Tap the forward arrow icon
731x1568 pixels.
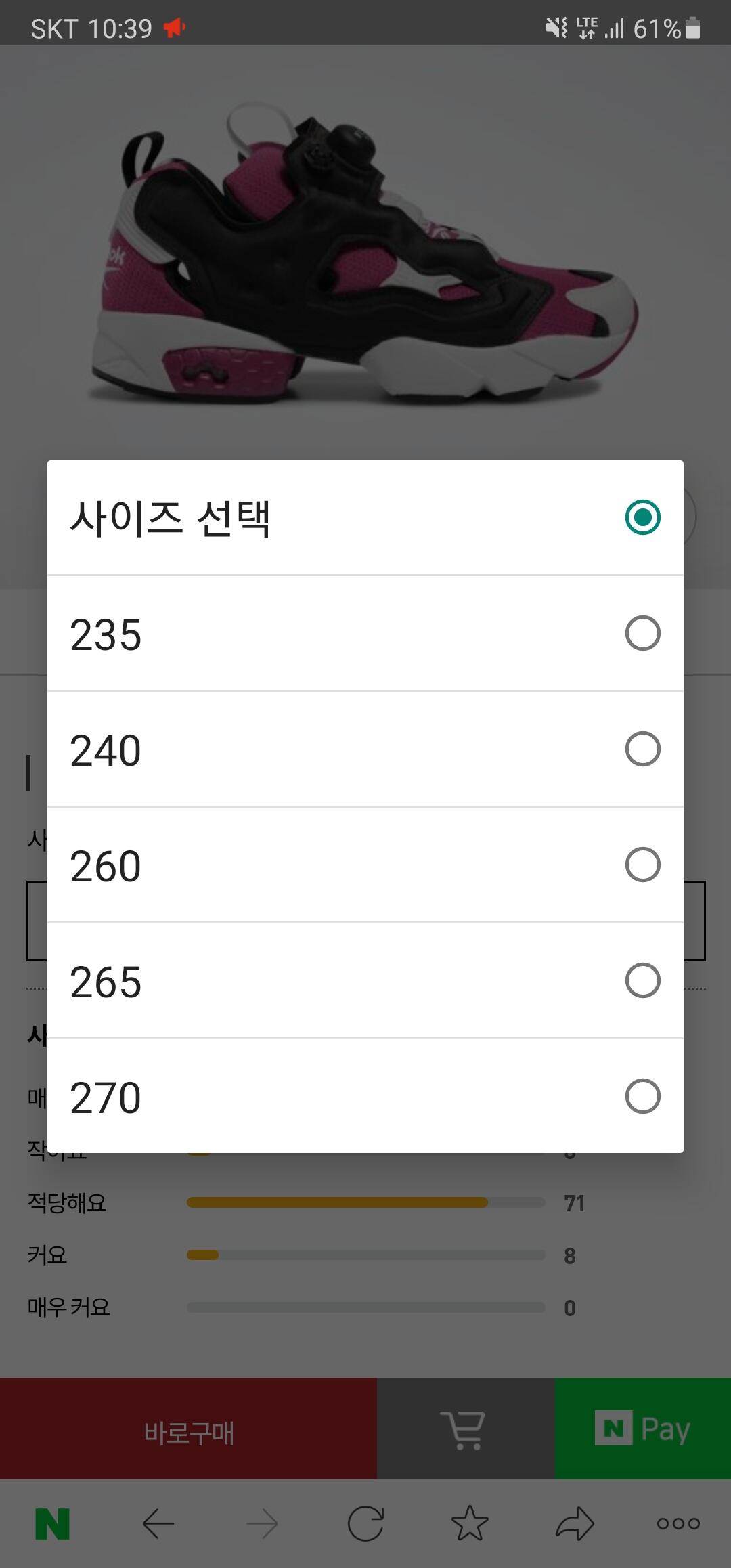(x=263, y=1524)
